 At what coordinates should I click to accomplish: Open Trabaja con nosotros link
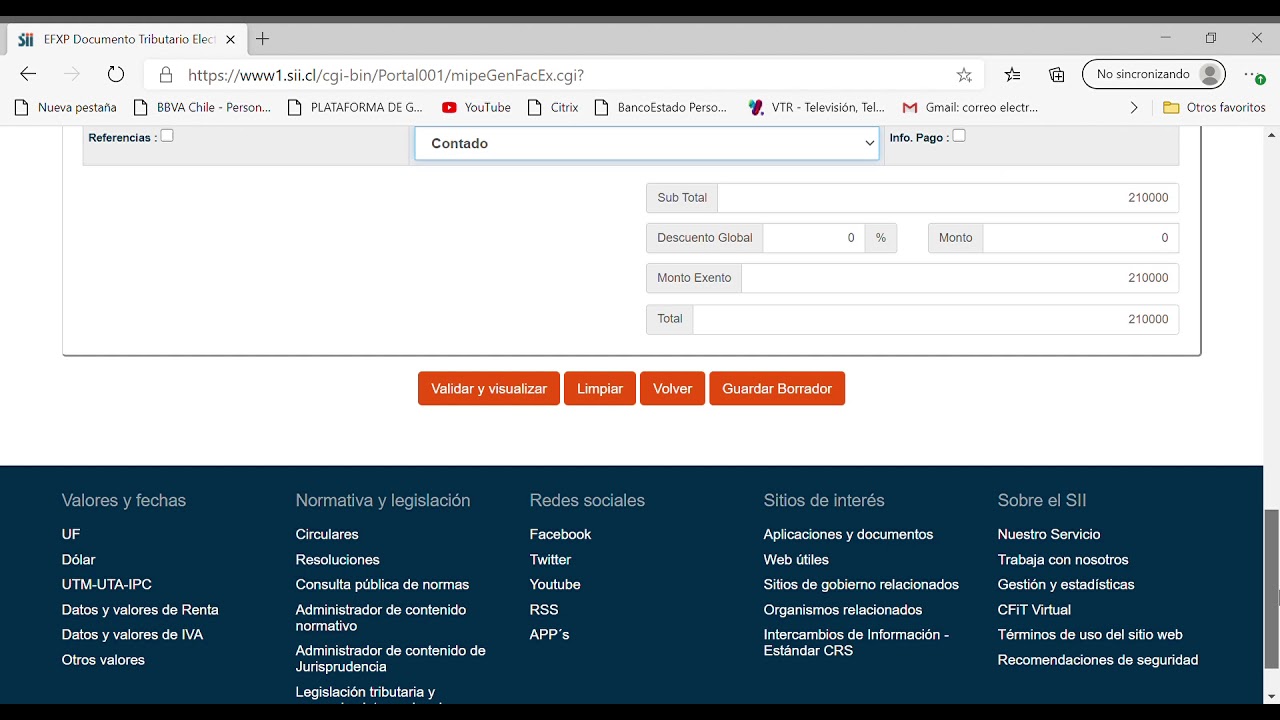coord(1063,560)
